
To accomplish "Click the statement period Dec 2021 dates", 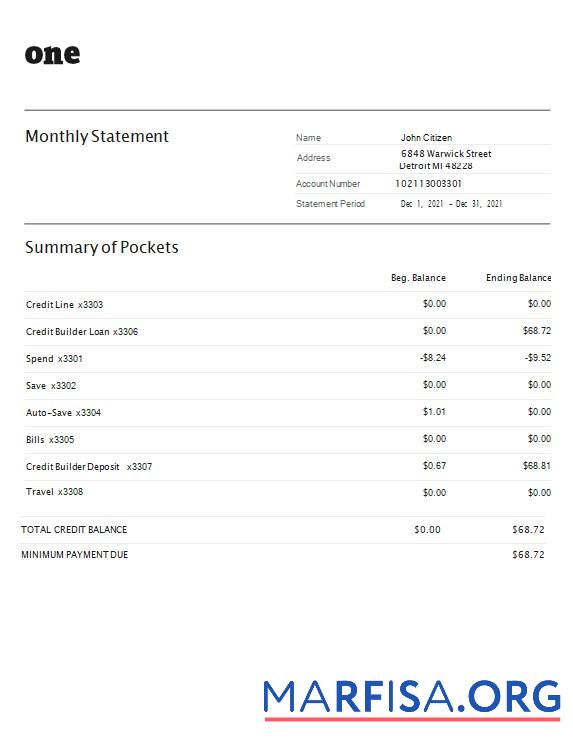I will [451, 204].
